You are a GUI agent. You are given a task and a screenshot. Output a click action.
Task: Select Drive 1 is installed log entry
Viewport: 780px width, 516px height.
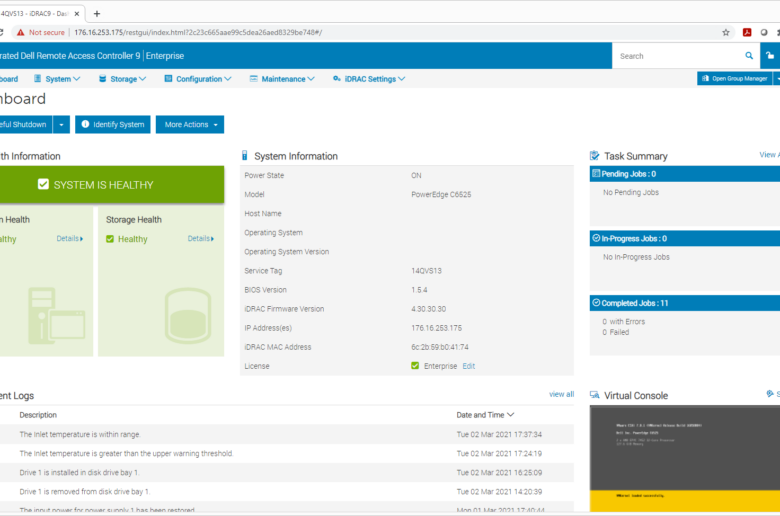[x=287, y=472]
